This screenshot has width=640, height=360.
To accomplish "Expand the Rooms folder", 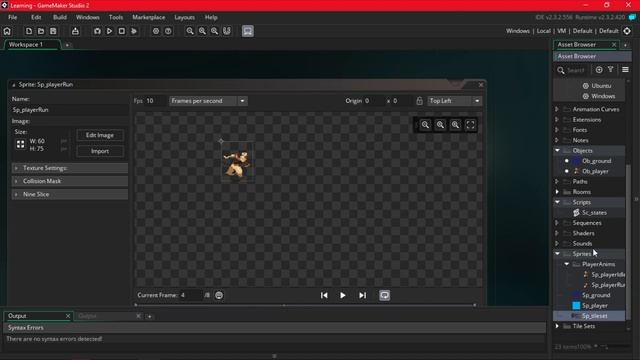I will tap(557, 192).
